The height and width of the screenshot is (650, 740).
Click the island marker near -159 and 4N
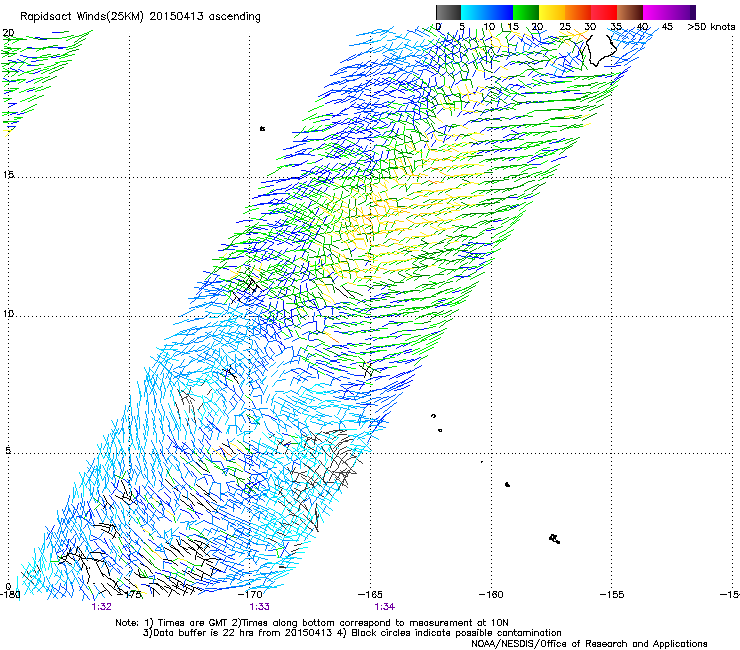(507, 484)
